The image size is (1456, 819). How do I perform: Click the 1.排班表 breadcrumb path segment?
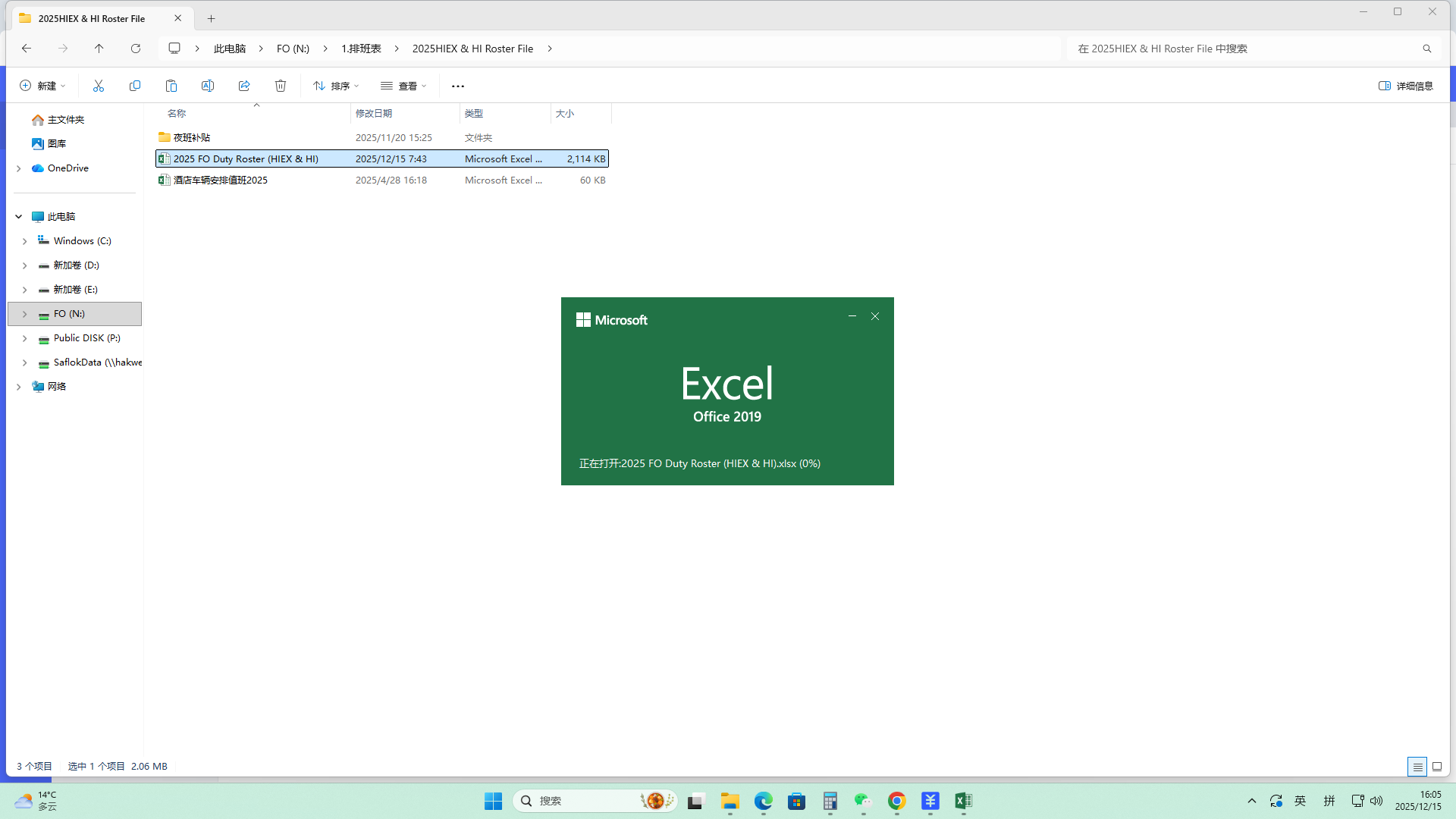coord(361,49)
